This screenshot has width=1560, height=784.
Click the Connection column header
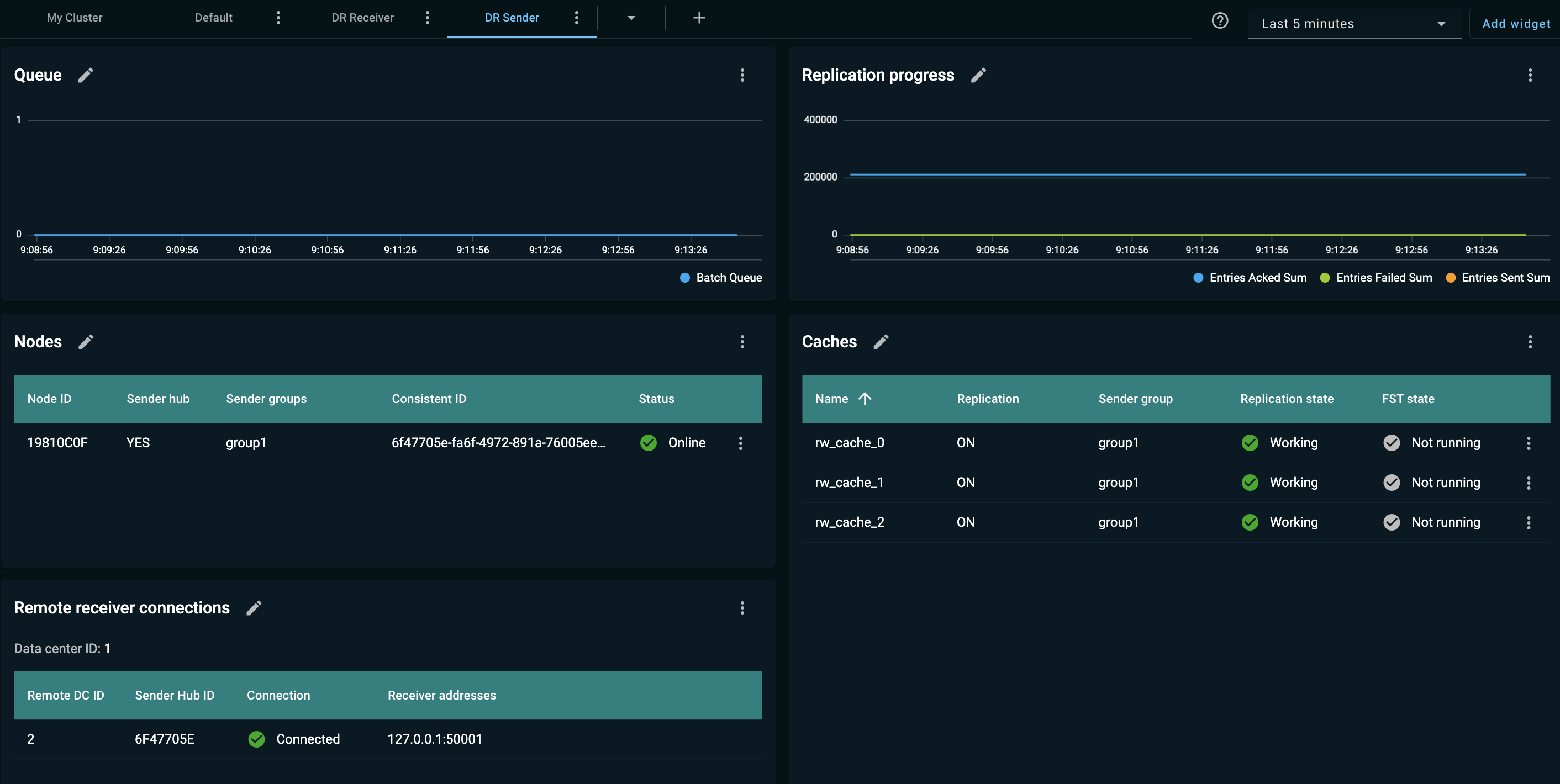coord(278,695)
